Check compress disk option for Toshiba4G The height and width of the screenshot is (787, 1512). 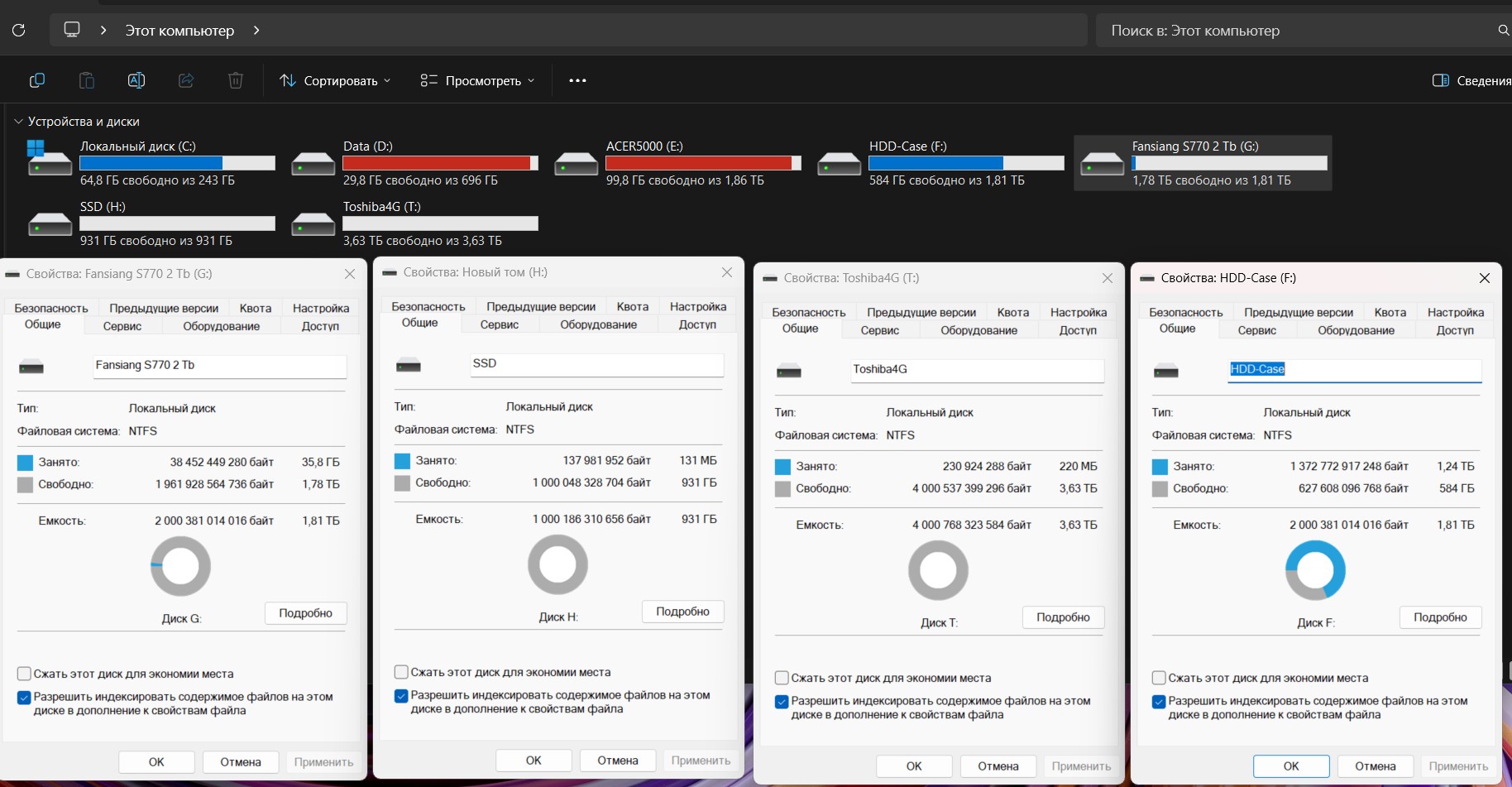(x=782, y=678)
